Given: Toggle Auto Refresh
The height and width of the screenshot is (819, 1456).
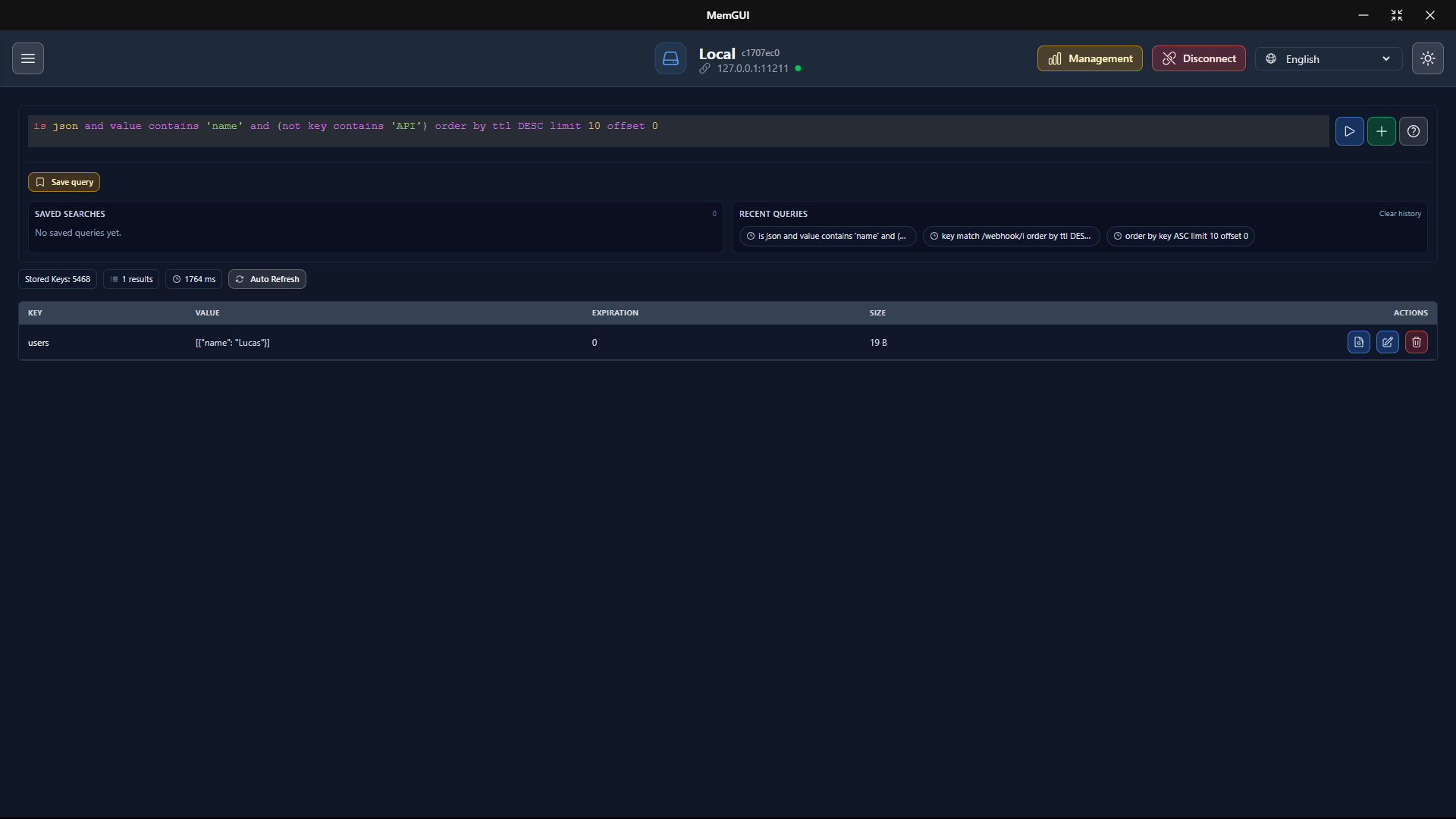Looking at the screenshot, I should coord(266,279).
